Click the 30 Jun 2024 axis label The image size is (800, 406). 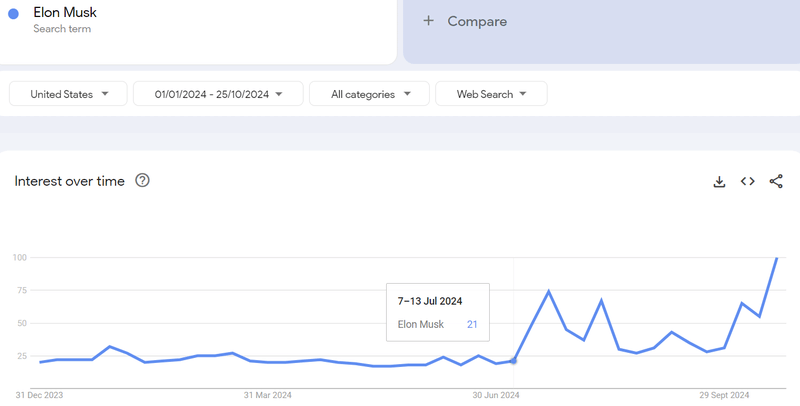[496, 395]
